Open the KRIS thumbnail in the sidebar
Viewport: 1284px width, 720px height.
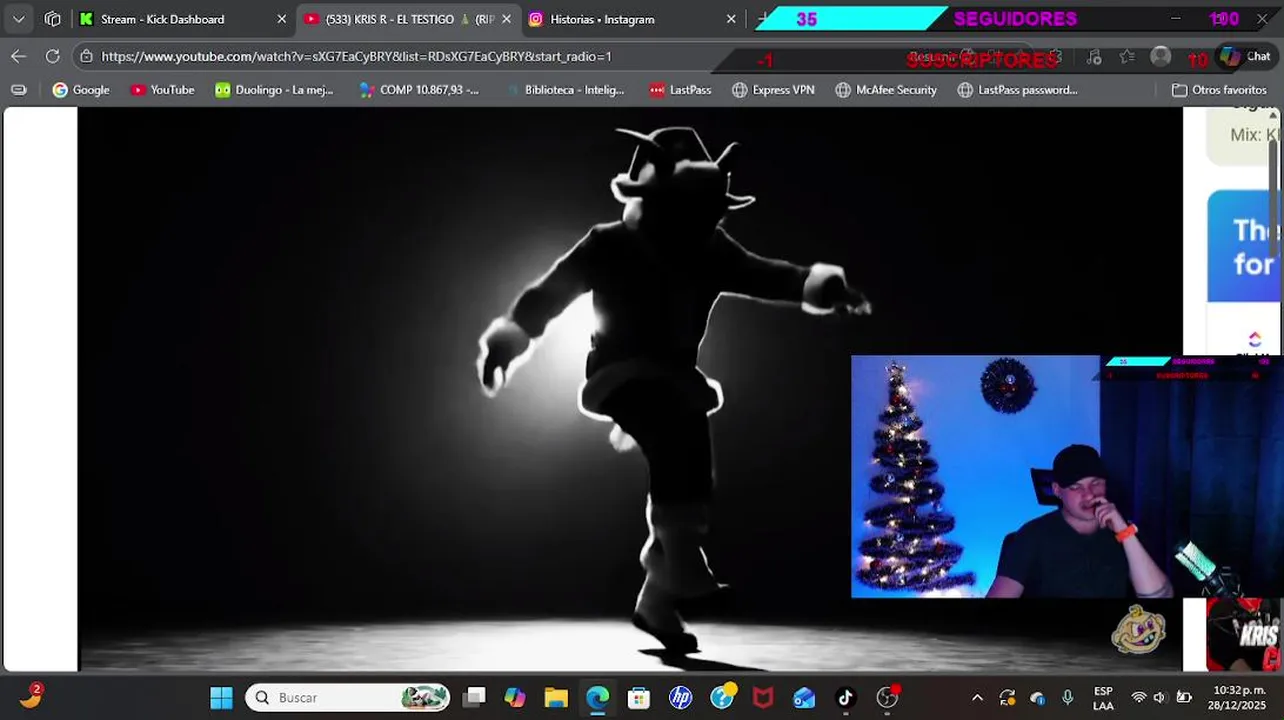pos(1244,634)
